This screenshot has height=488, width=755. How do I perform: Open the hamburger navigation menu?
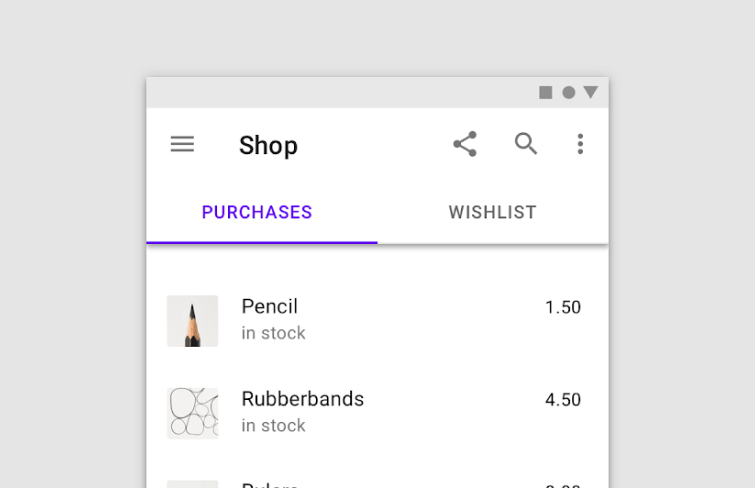[x=182, y=145]
